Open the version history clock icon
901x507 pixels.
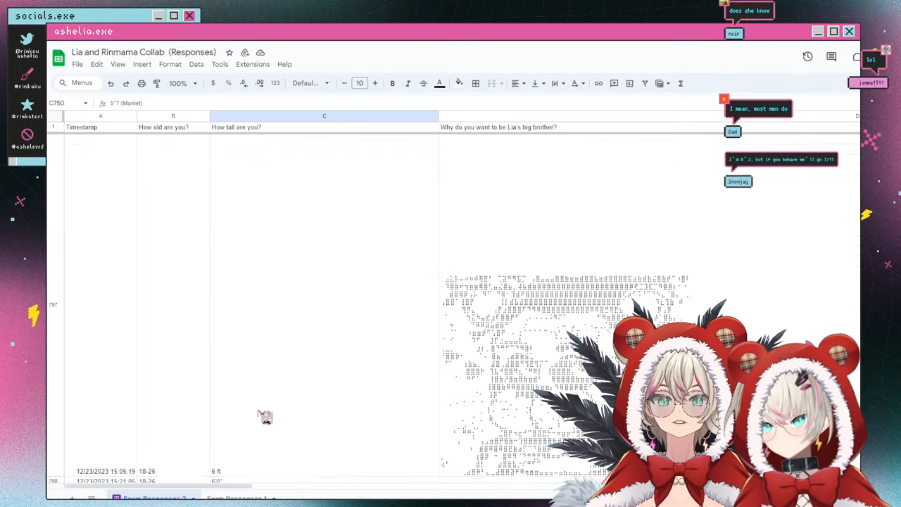(808, 57)
